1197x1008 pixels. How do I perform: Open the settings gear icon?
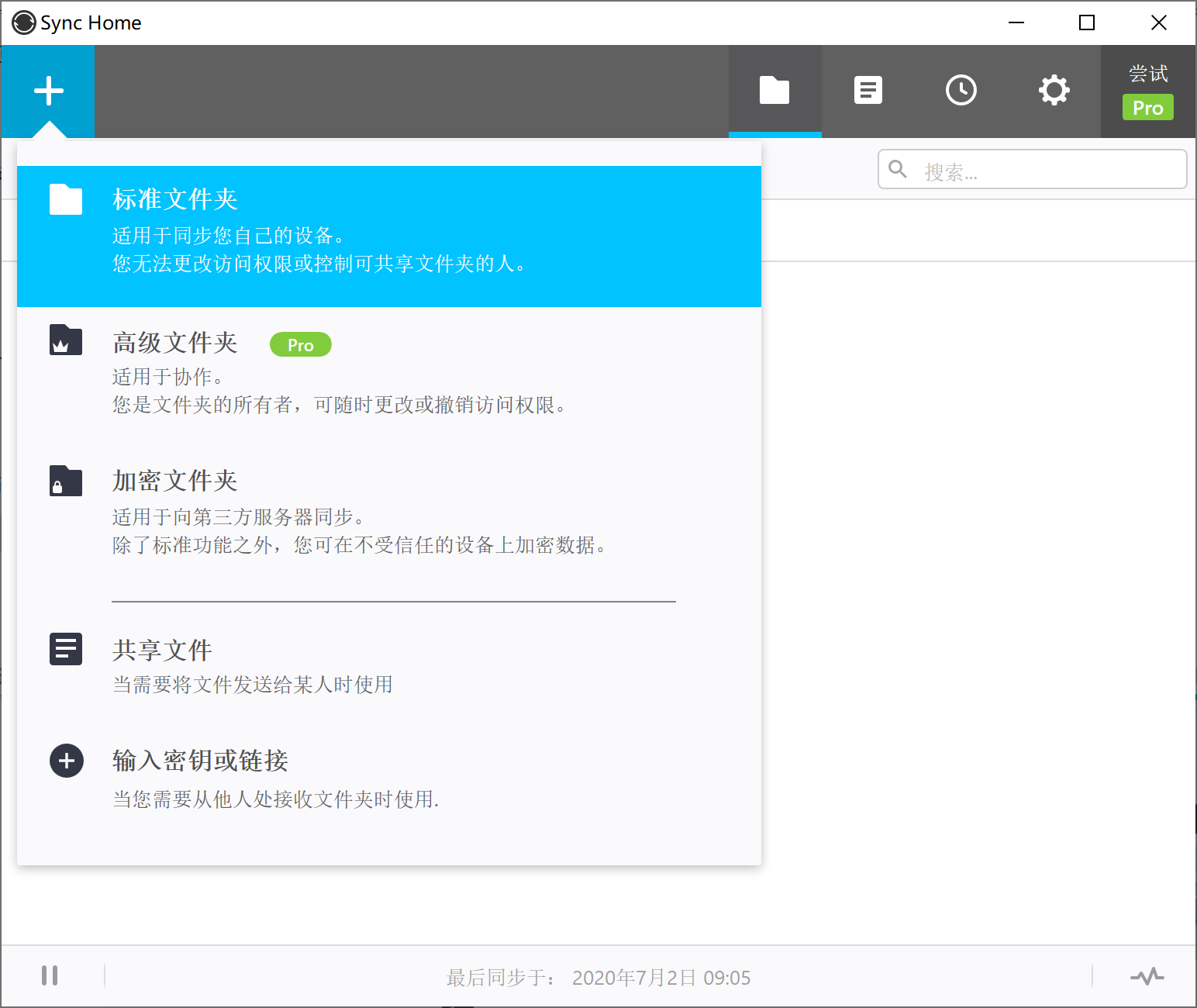[1054, 91]
